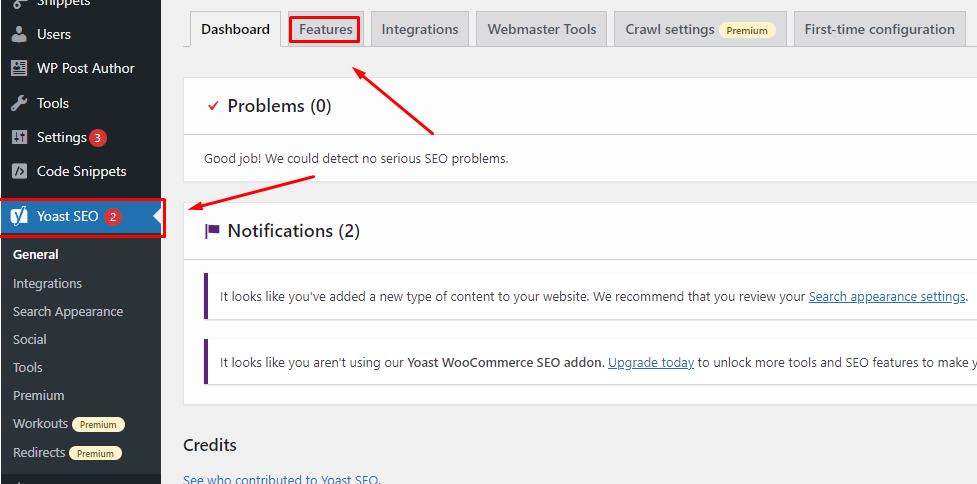Viewport: 977px width, 484px height.
Task: Click the Premium badge next to Redirects
Action: 95,453
